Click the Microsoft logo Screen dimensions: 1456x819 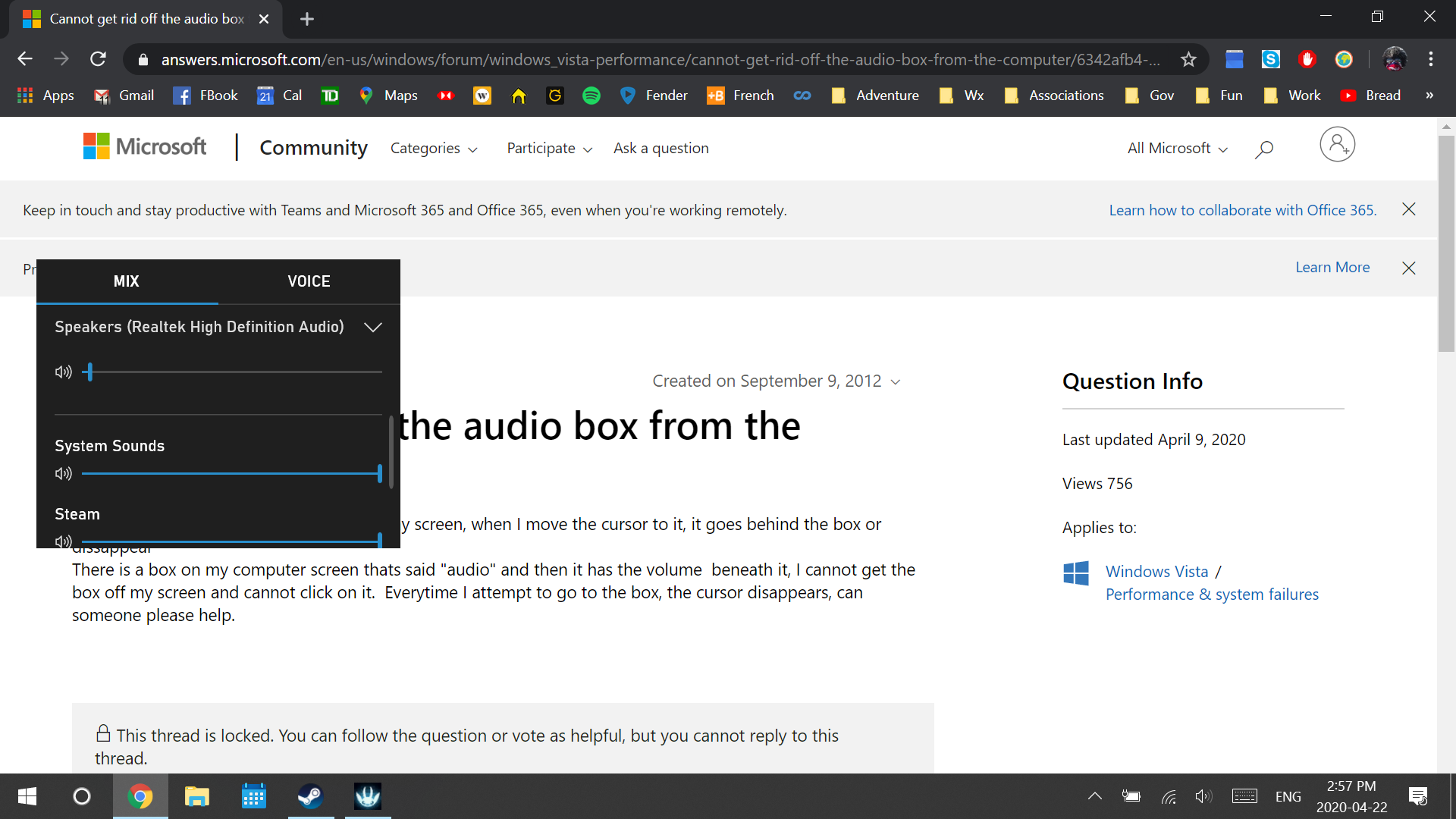pos(145,146)
